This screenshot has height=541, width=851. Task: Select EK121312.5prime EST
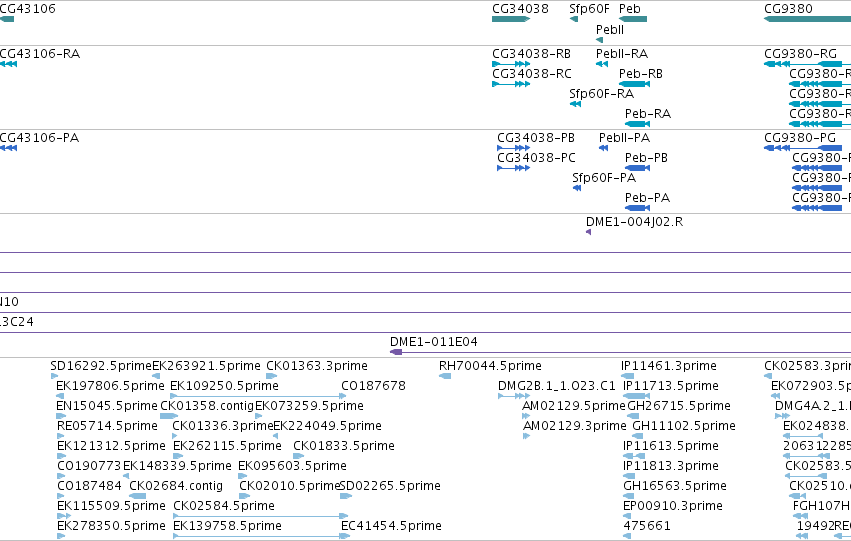pos(111,446)
